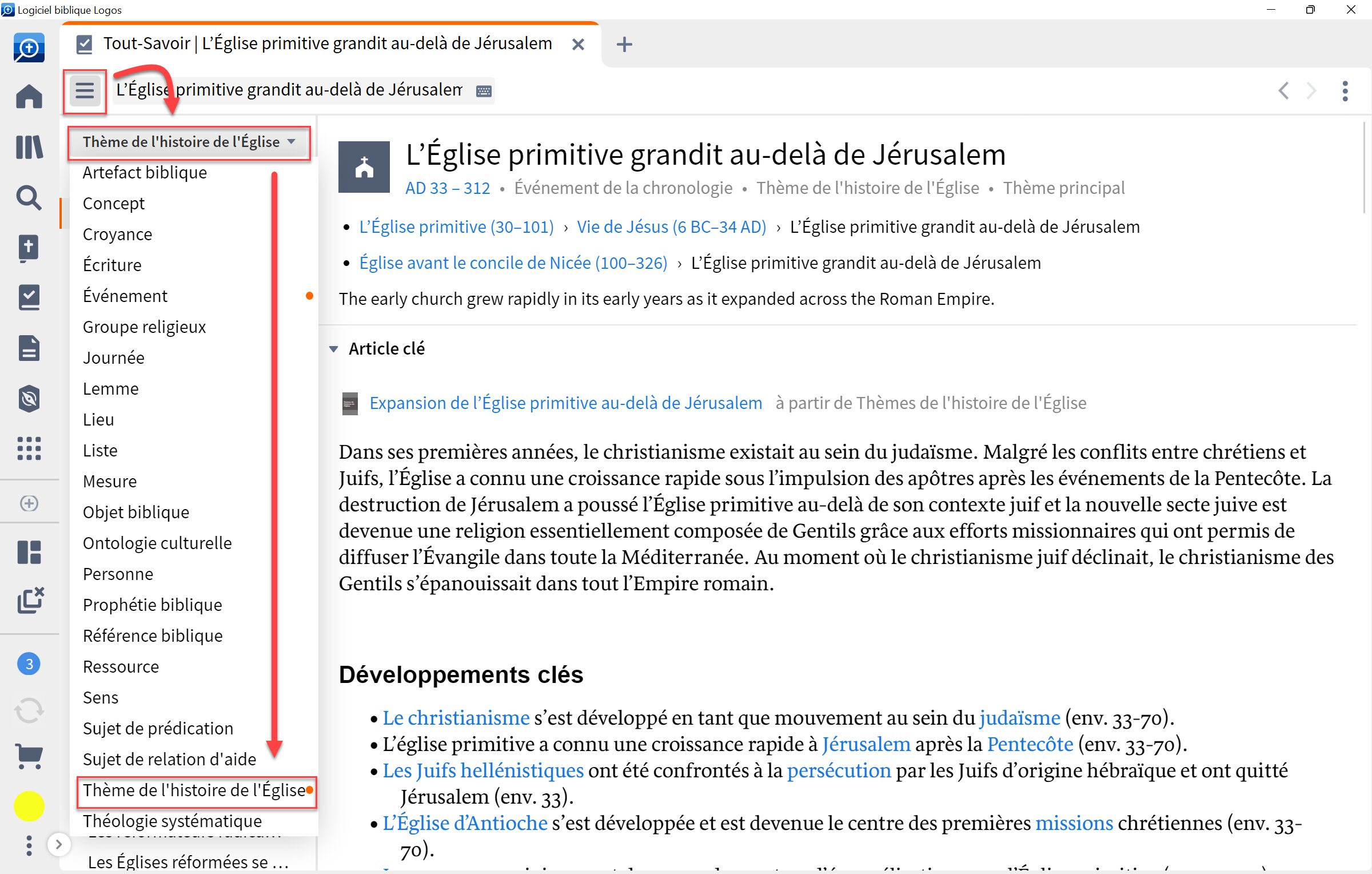This screenshot has width=1372, height=874.
Task: Select Sens in the type list
Action: click(101, 697)
